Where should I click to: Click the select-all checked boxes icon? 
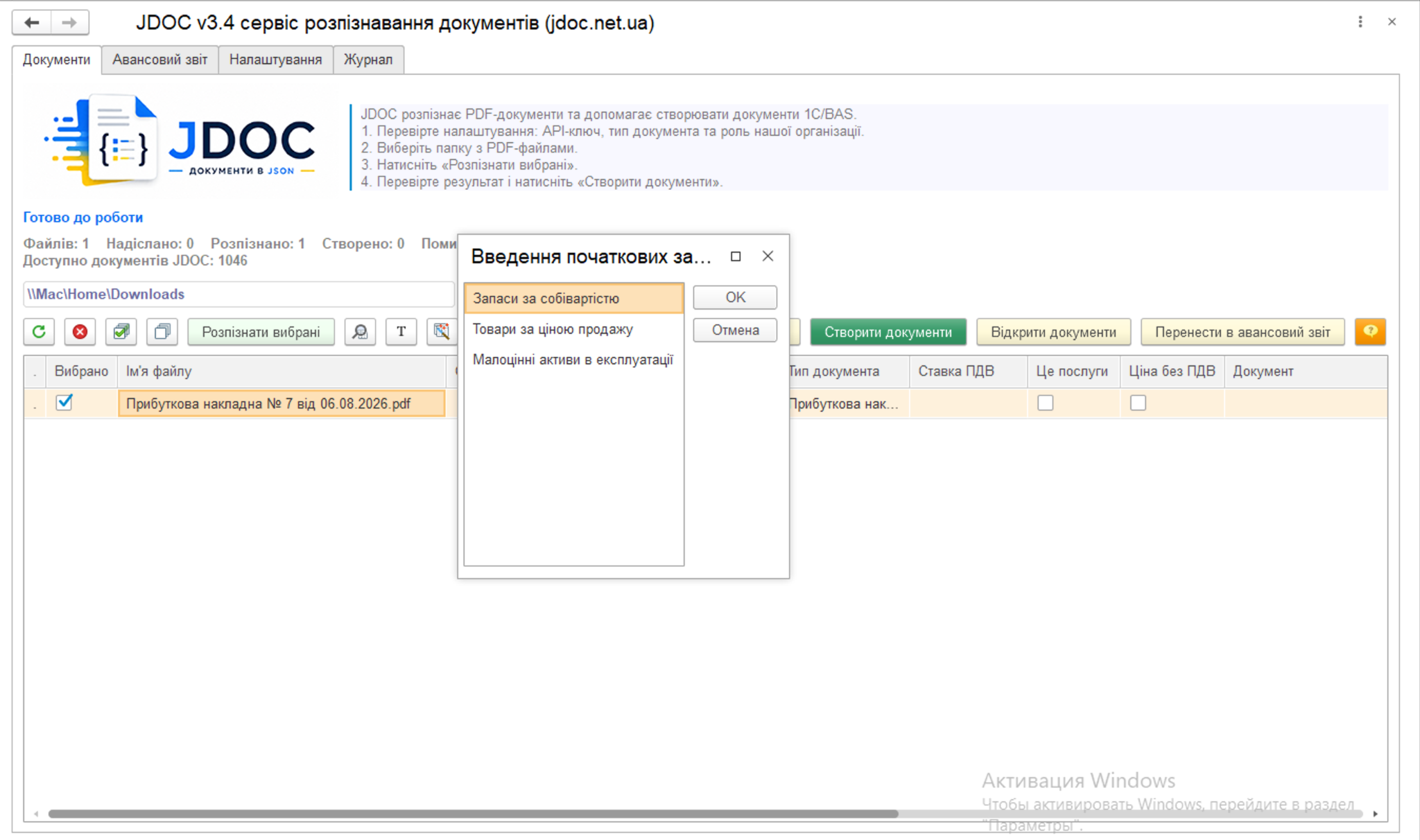point(121,332)
